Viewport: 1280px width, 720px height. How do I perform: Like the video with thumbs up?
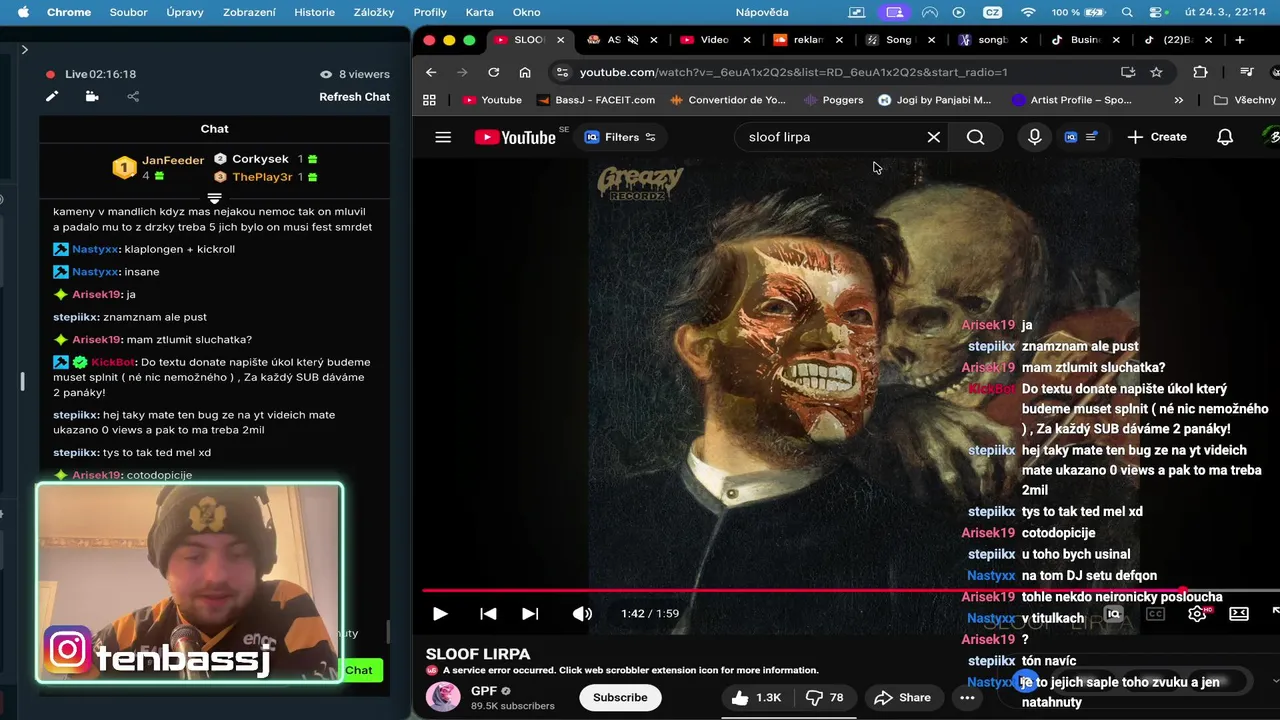point(756,698)
